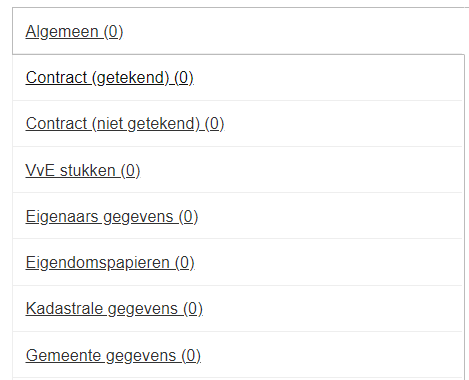Viewport: 469px width, 380px height.
Task: Go to Eigenaars gegevens category
Action: [112, 217]
